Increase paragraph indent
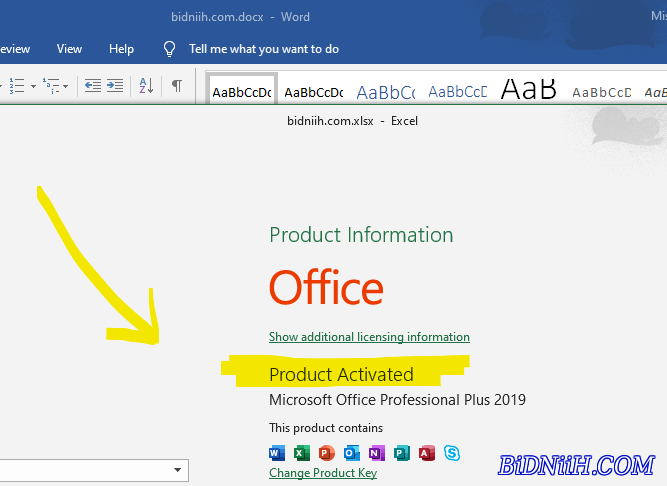The image size is (667, 486). pos(115,86)
